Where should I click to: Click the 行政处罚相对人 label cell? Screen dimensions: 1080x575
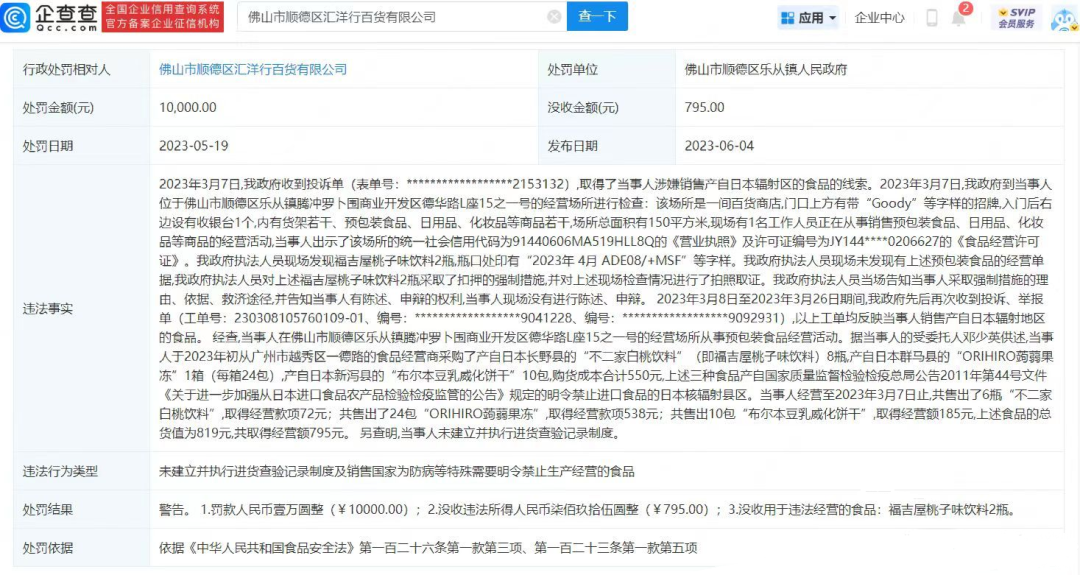tap(81, 70)
